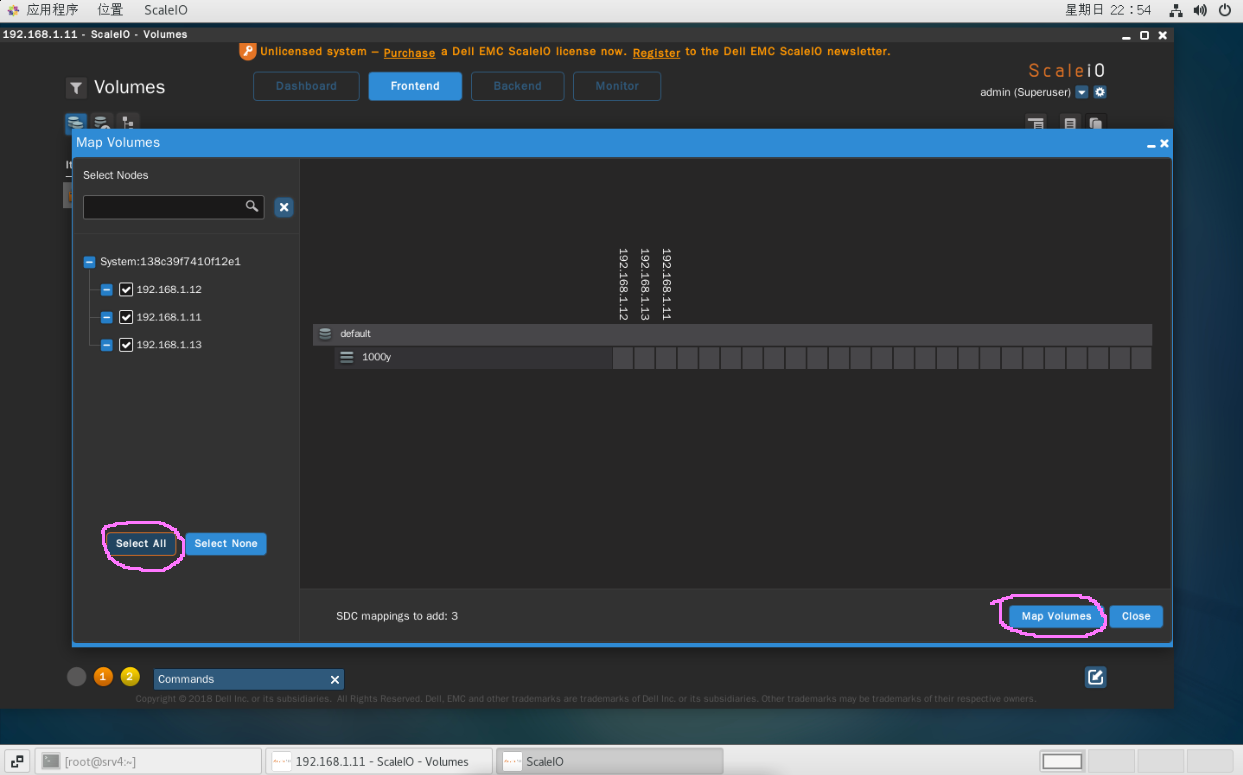Click the Close button in dialog
The width and height of the screenshot is (1243, 775).
pos(1136,616)
